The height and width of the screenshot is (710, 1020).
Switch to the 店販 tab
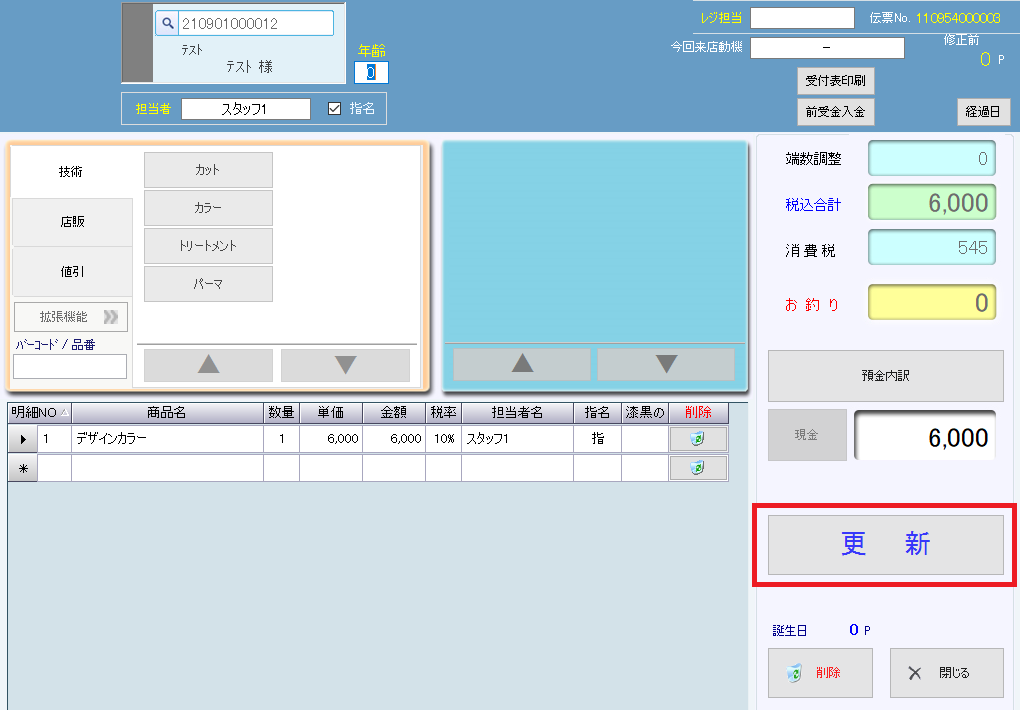(72, 222)
